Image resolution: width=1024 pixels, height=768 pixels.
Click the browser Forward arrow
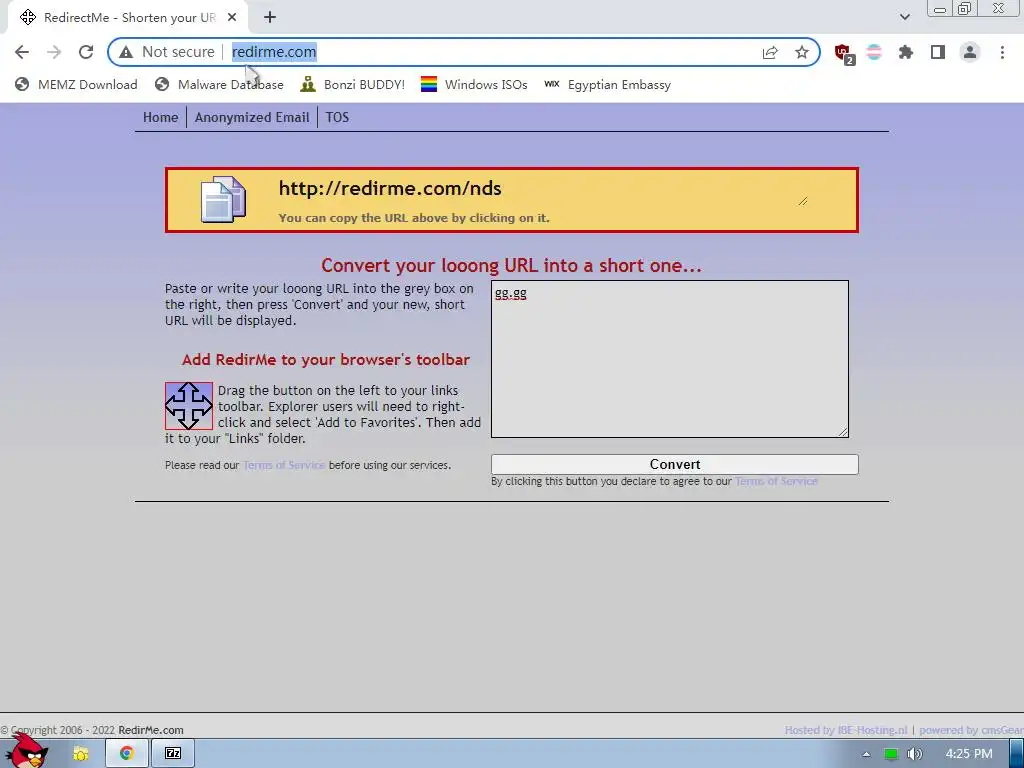point(54,52)
